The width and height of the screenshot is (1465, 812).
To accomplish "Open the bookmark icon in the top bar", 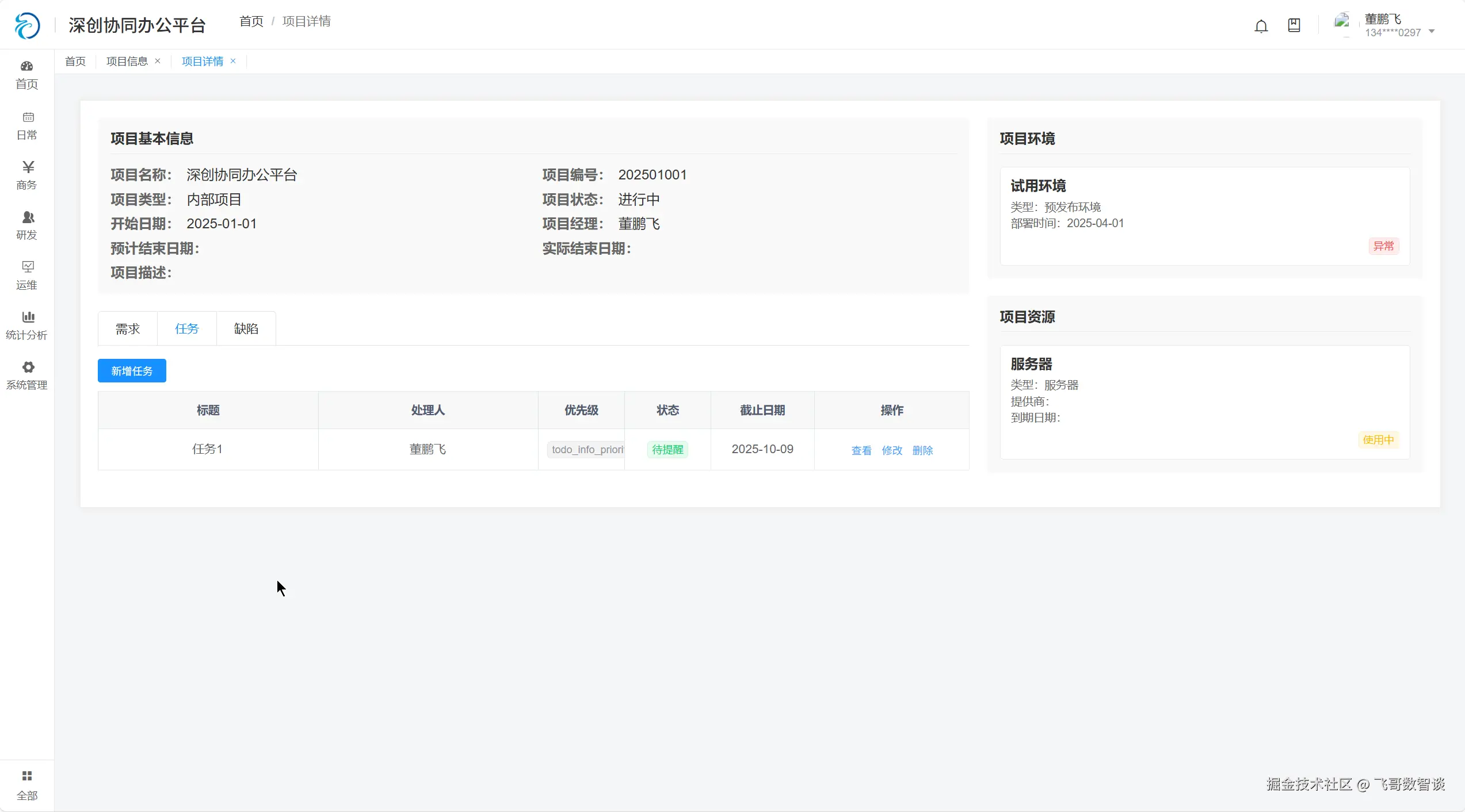I will point(1294,25).
